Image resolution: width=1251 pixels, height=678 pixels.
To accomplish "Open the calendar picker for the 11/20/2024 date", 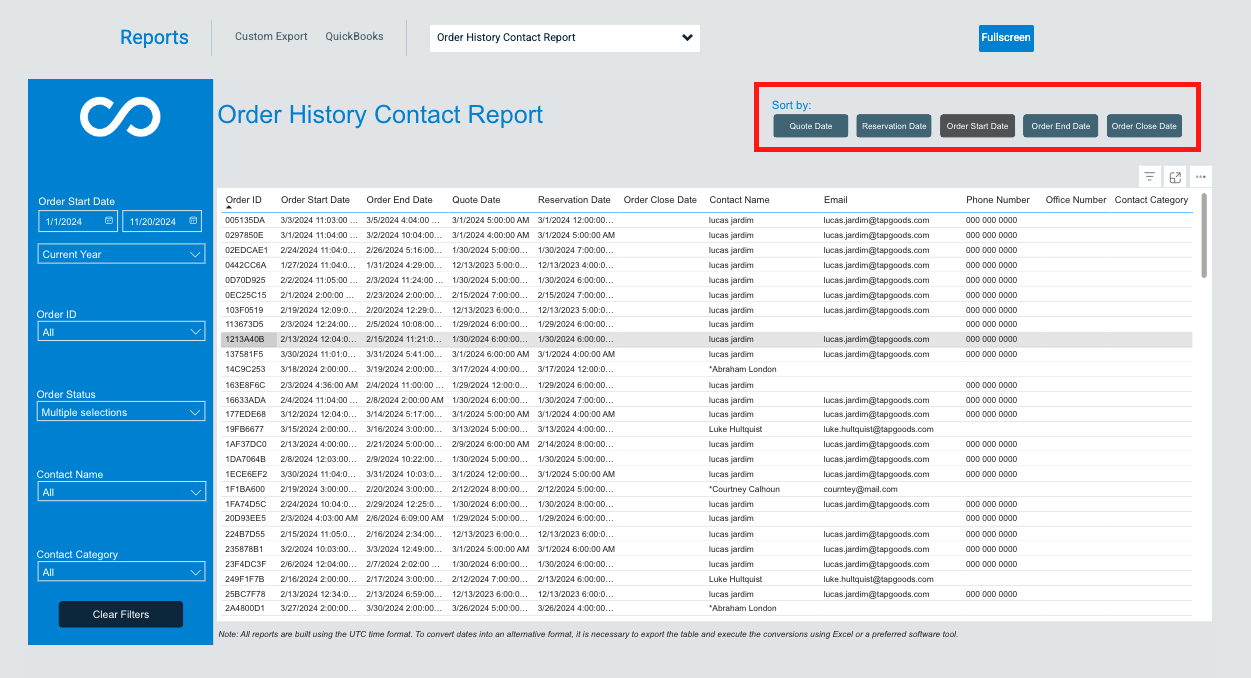I will [x=195, y=220].
